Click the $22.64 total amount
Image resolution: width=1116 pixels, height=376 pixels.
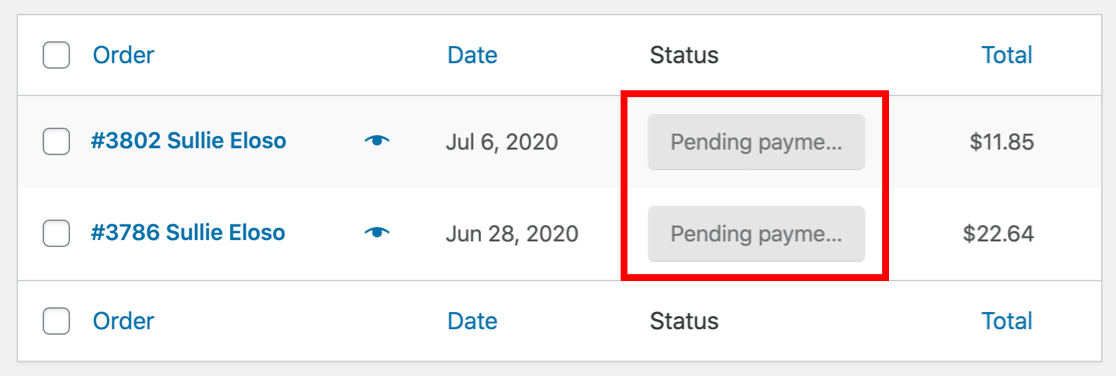(998, 233)
